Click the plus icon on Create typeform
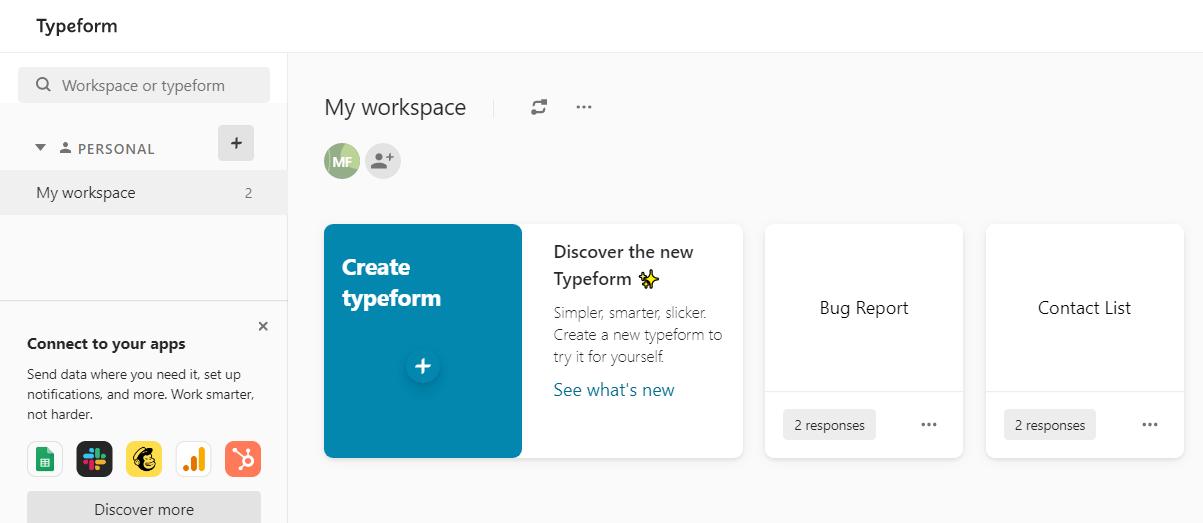 [x=423, y=367]
